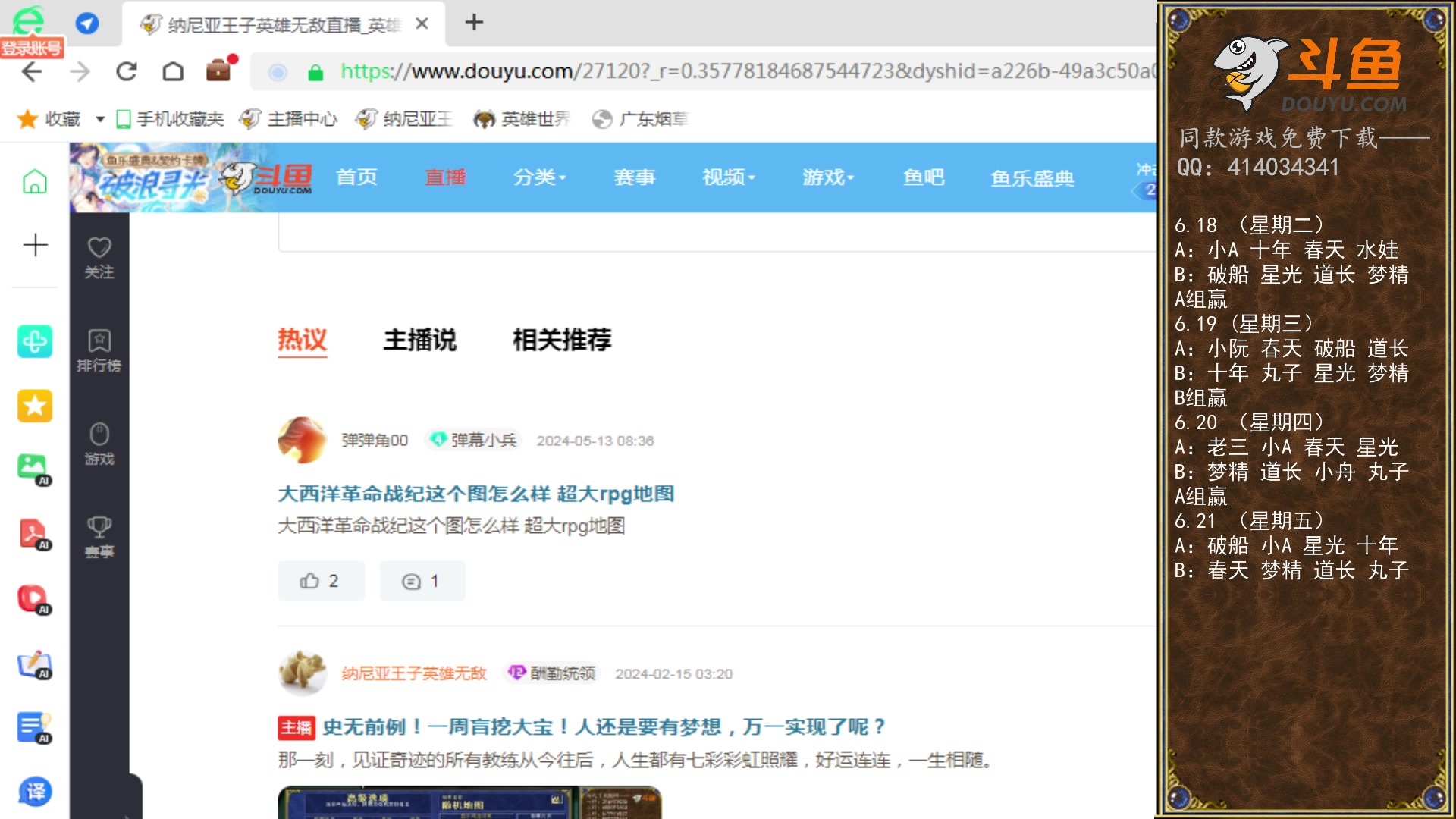This screenshot has height=819, width=1456.
Task: Open the 纳尼亚王 bookmark
Action: [x=404, y=119]
